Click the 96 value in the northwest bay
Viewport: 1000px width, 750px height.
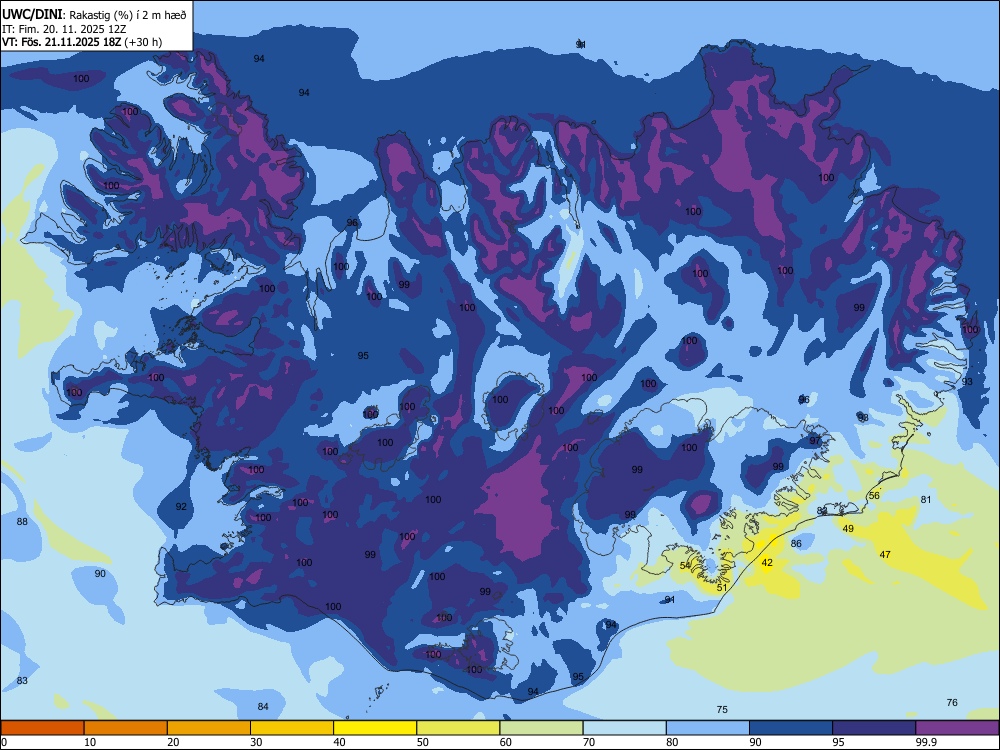352,223
